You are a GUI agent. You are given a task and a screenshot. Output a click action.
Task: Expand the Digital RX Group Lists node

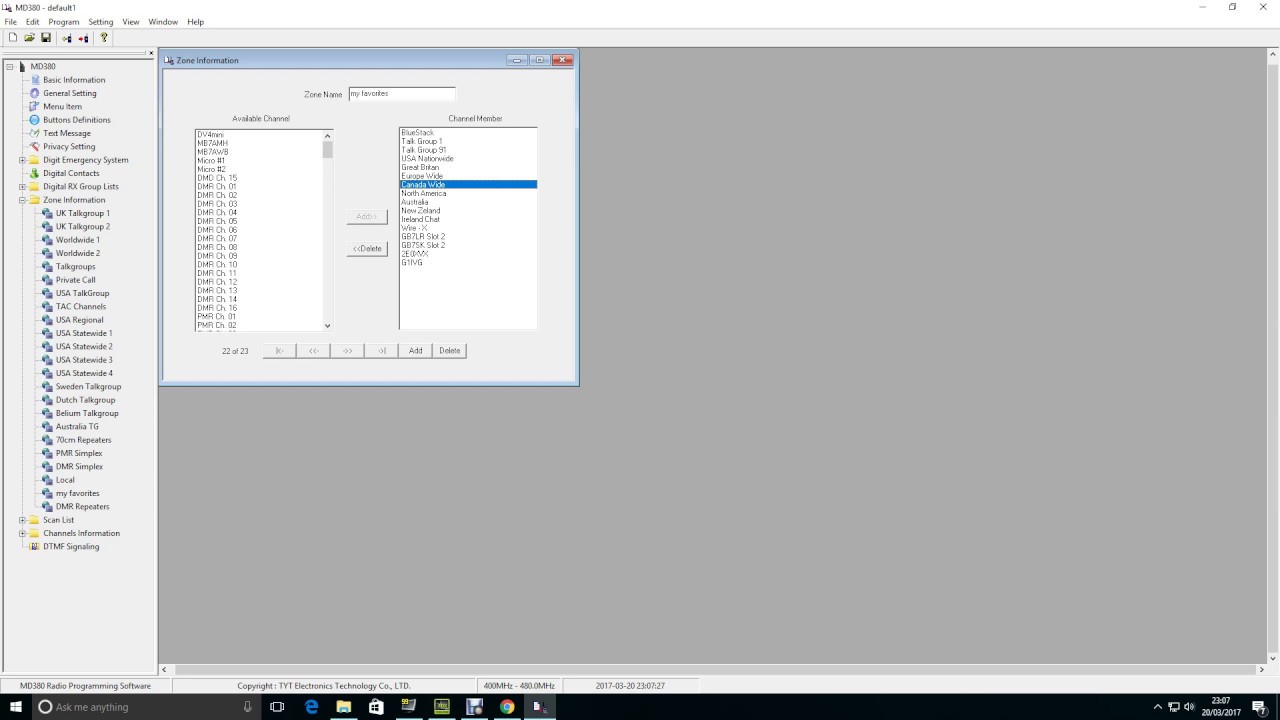click(x=22, y=187)
